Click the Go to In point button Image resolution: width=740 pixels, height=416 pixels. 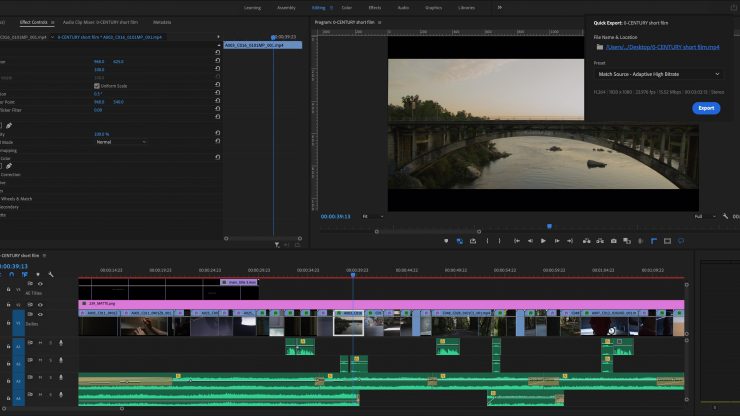515,241
